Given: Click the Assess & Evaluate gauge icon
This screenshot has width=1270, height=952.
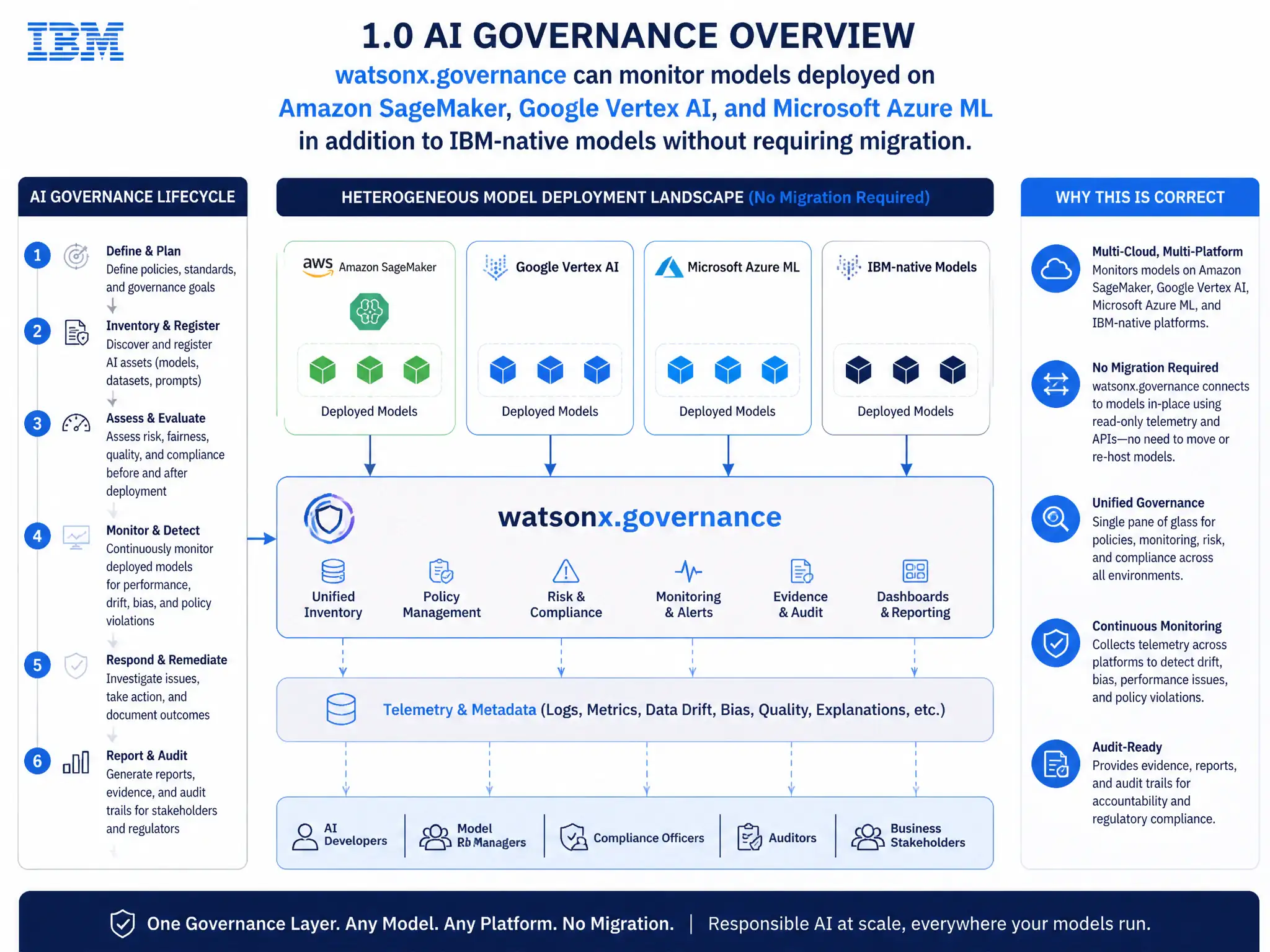Looking at the screenshot, I should point(76,423).
